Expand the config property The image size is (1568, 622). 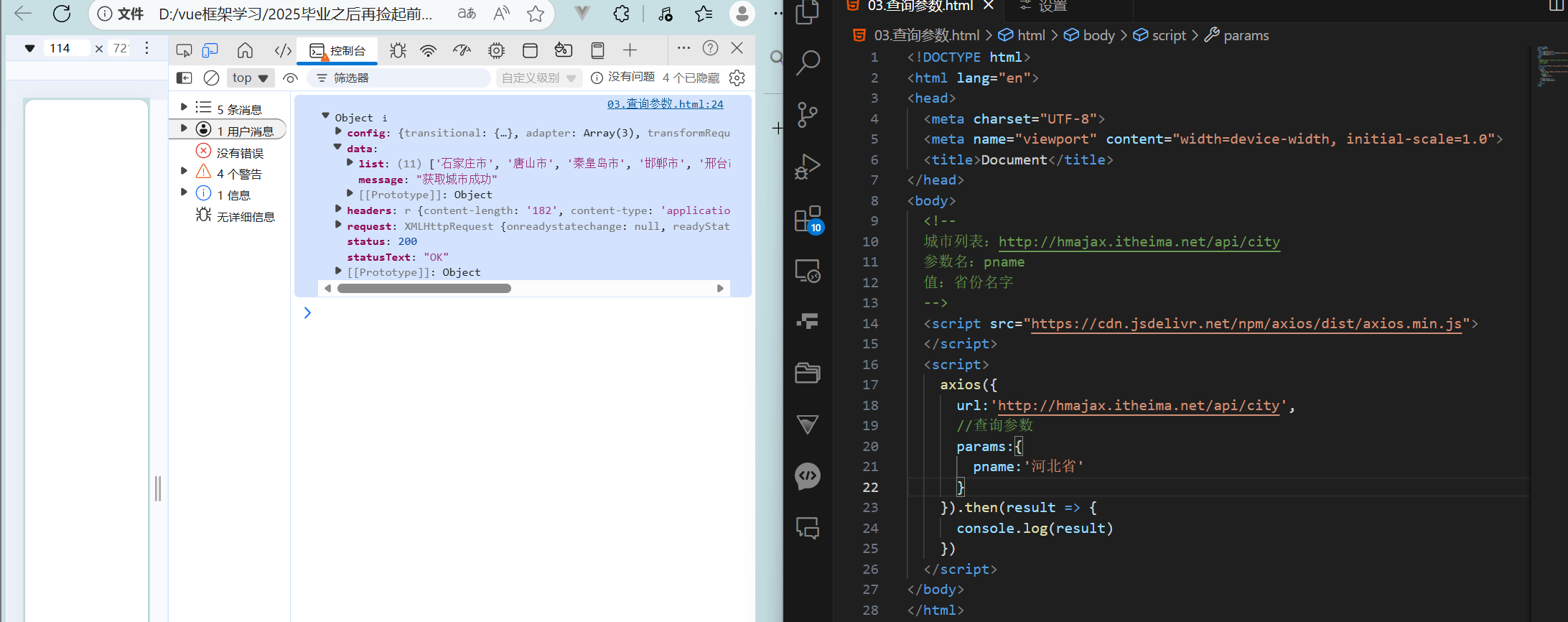coord(338,131)
